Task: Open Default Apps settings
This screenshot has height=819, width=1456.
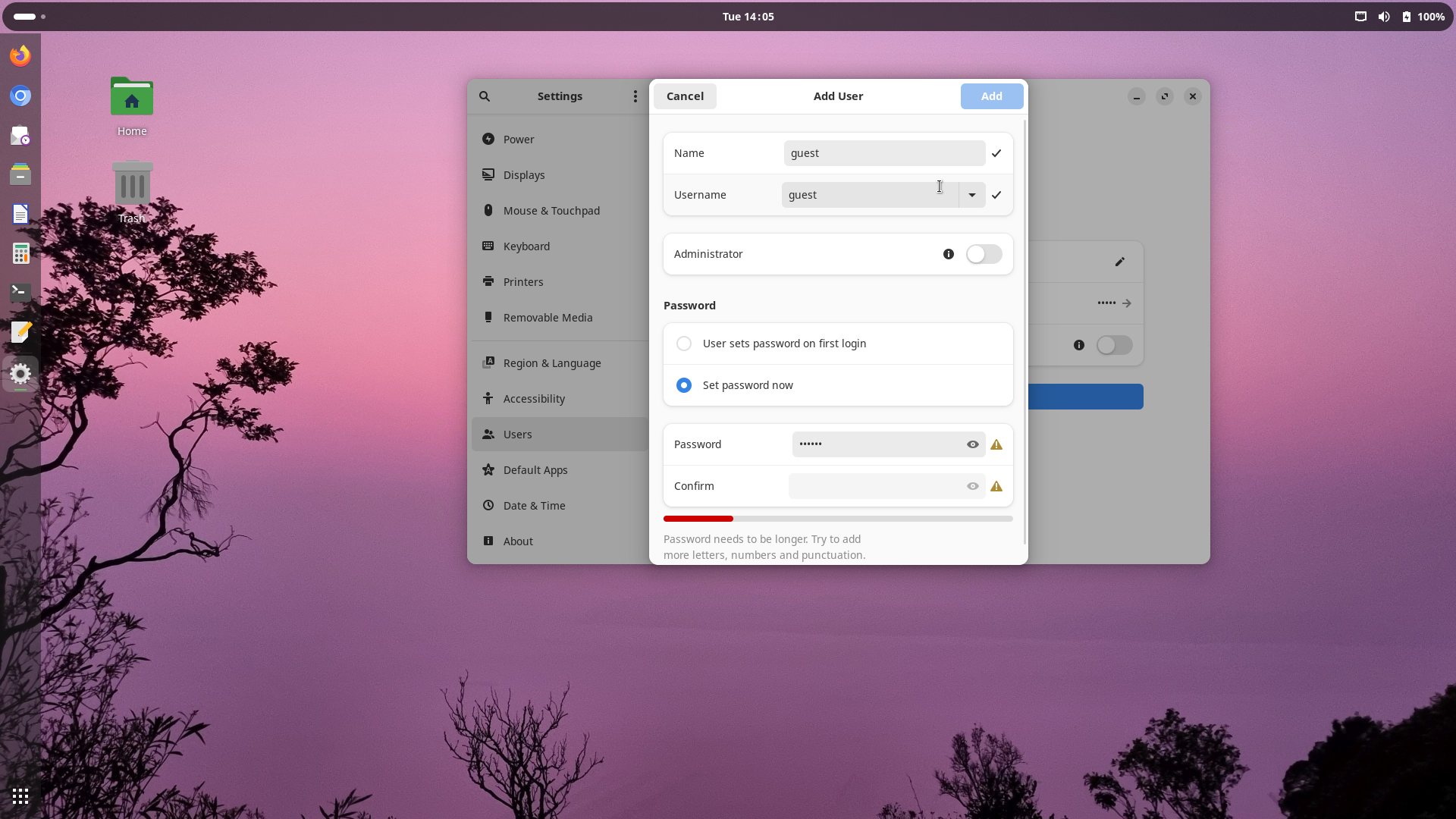Action: point(560,470)
